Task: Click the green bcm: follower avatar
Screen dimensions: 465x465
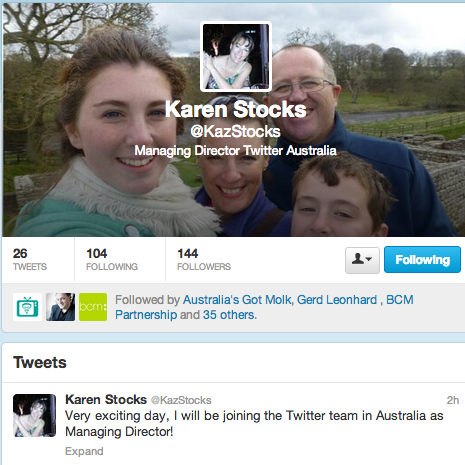Action: 93,307
